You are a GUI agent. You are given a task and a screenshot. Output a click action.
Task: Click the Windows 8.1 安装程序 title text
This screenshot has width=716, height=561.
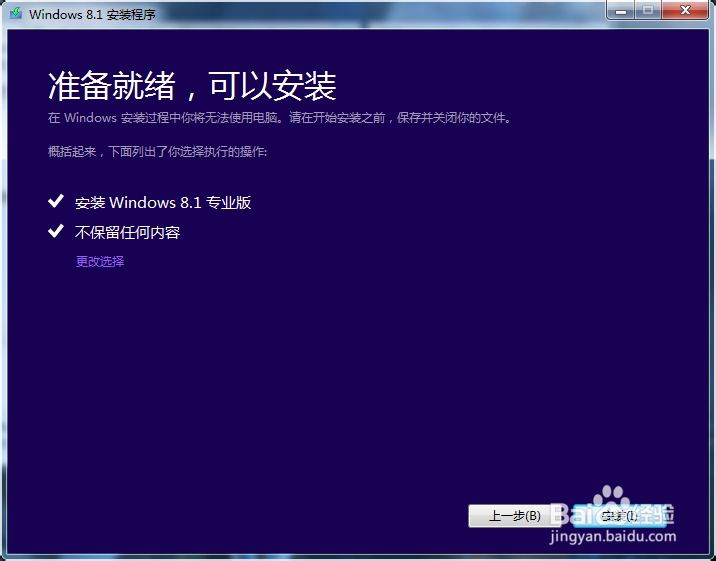(x=92, y=14)
